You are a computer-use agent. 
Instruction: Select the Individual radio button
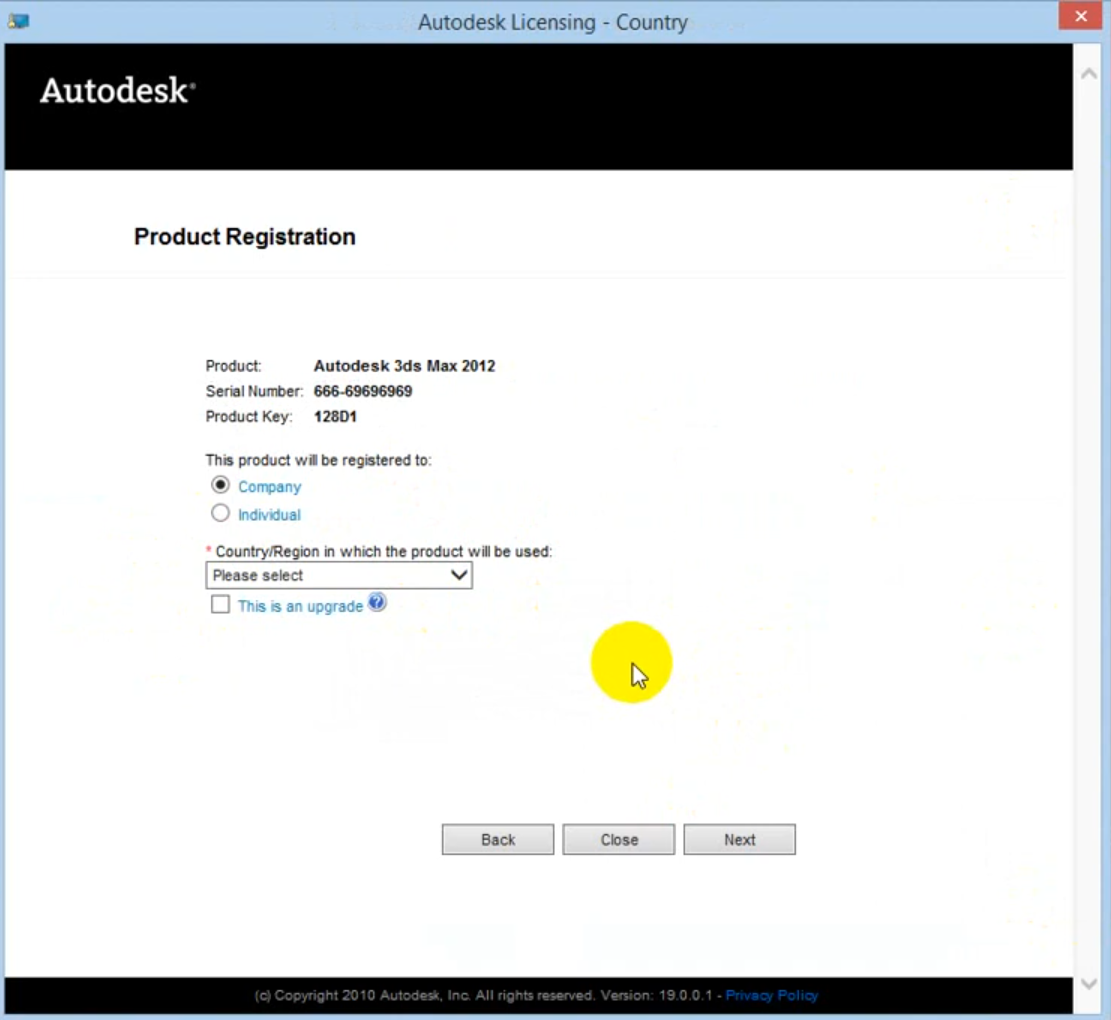pos(220,513)
